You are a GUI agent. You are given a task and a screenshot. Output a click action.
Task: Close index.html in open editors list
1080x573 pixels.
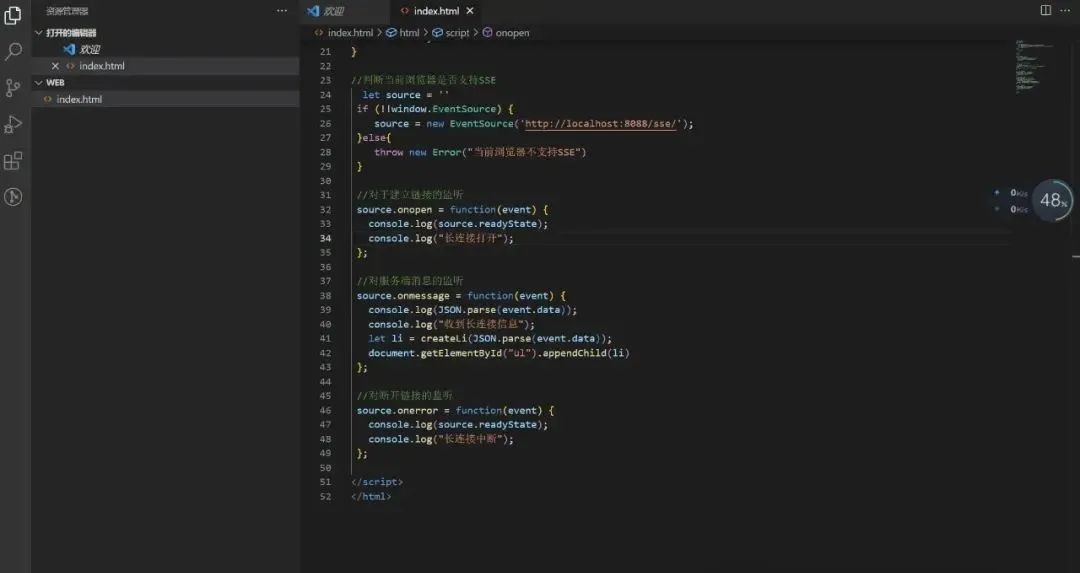[x=55, y=66]
